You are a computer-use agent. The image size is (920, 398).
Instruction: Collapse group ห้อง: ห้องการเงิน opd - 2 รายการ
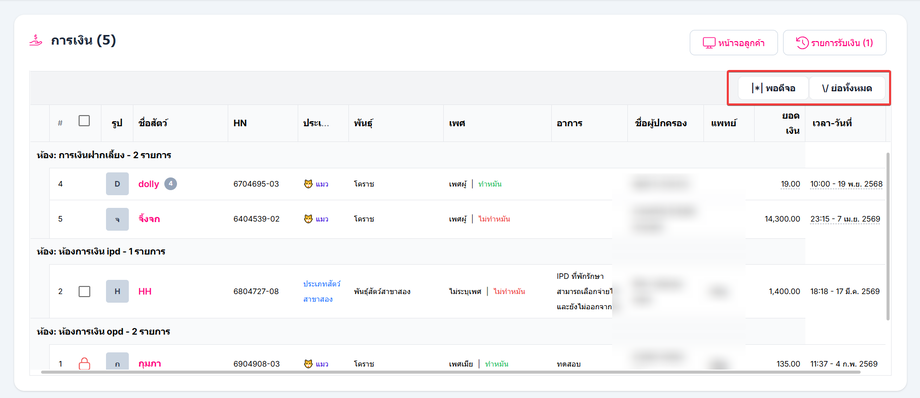103,332
